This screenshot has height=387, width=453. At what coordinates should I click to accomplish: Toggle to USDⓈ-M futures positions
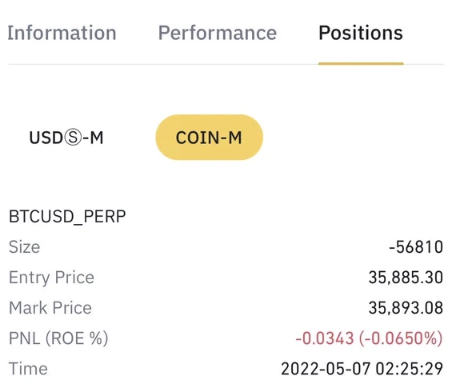(x=66, y=137)
